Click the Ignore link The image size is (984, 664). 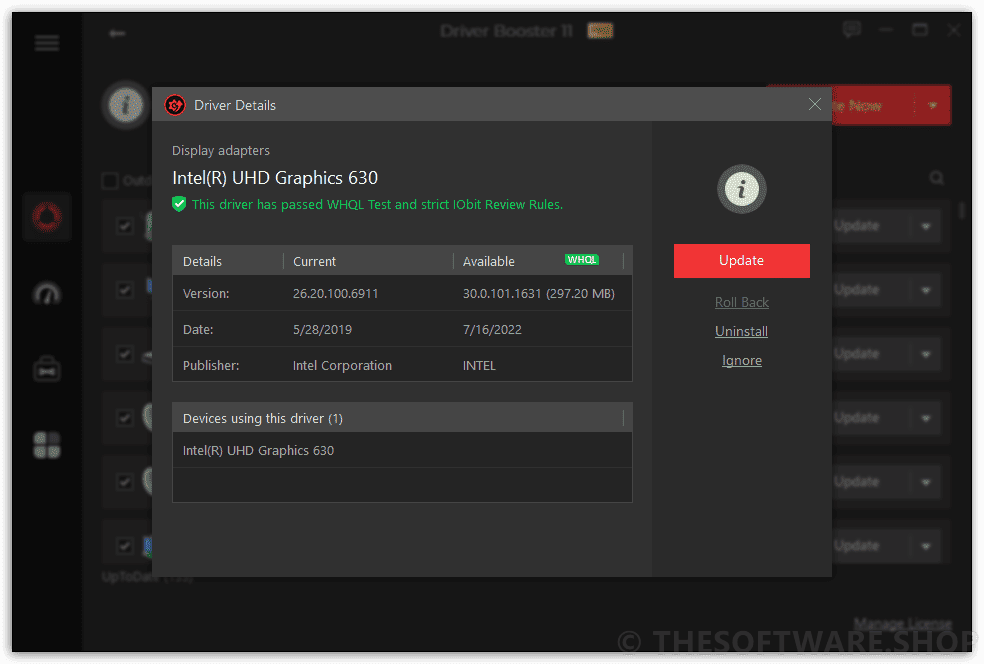click(x=742, y=360)
